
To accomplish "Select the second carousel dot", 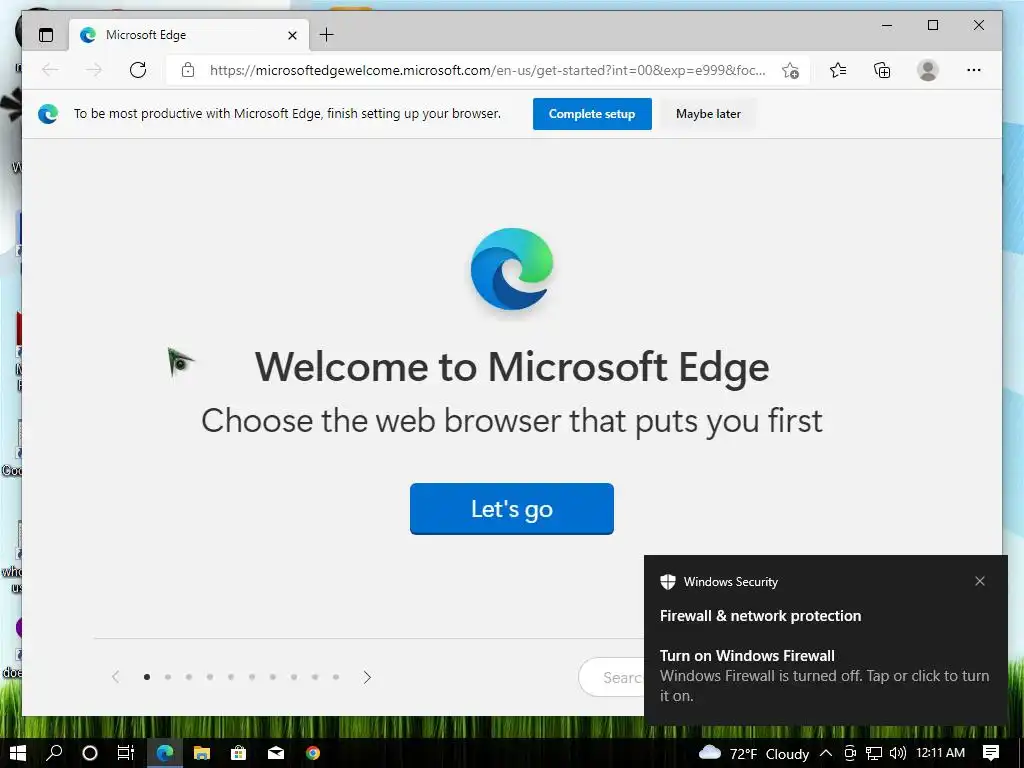I will coord(168,677).
